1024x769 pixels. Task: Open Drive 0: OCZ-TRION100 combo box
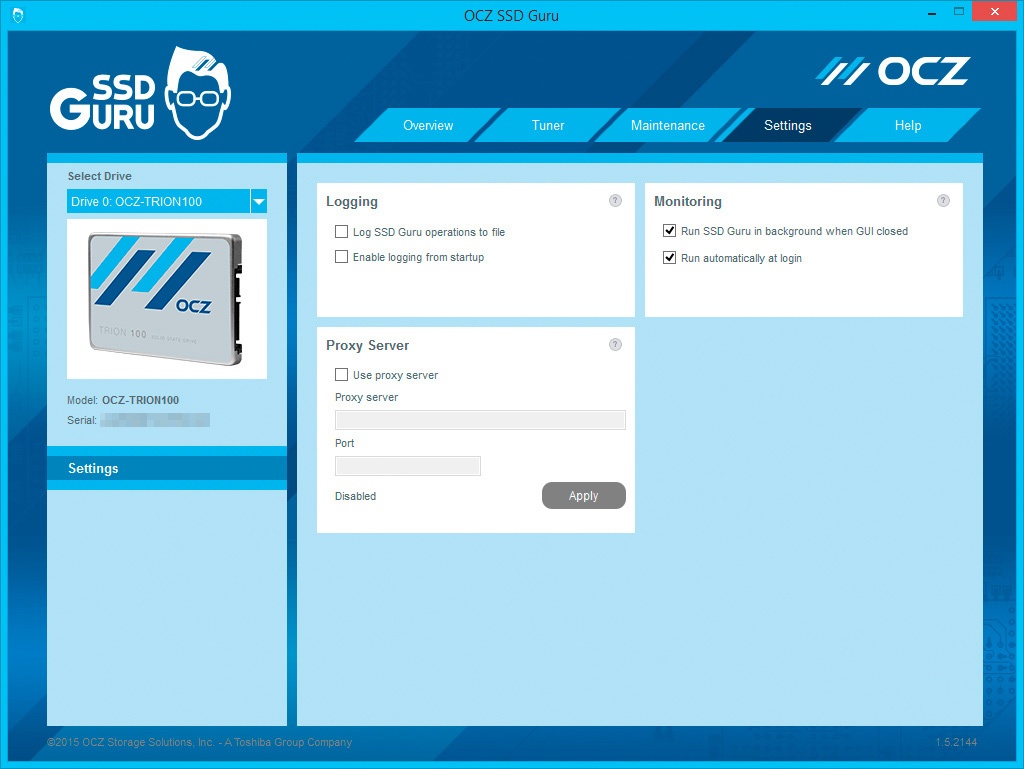pyautogui.click(x=167, y=201)
